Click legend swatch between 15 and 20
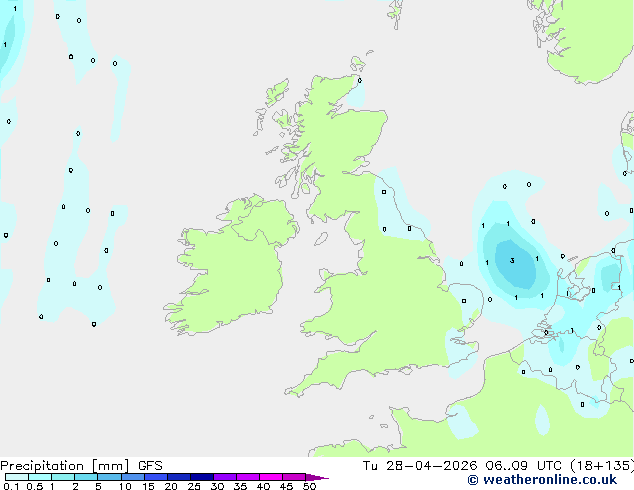Viewport: 634px width, 490px height. 156,477
